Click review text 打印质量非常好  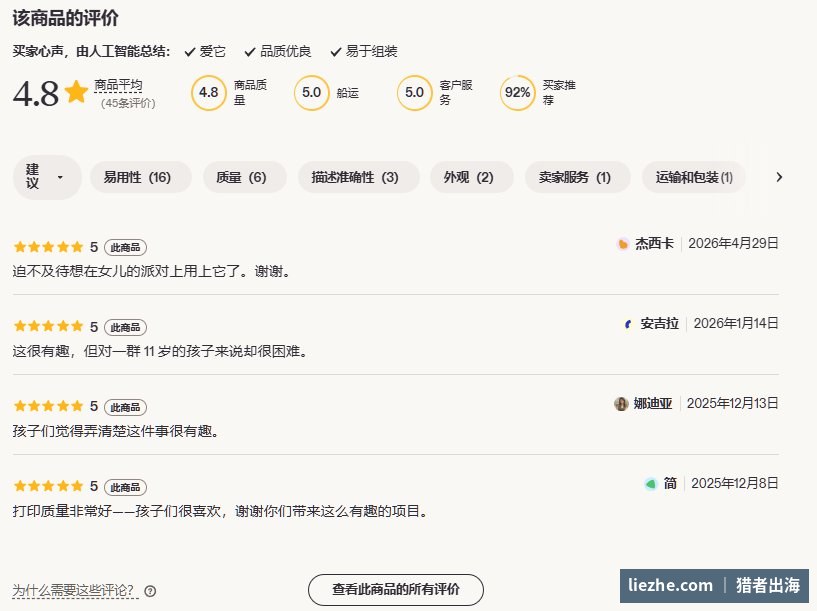click(220, 512)
